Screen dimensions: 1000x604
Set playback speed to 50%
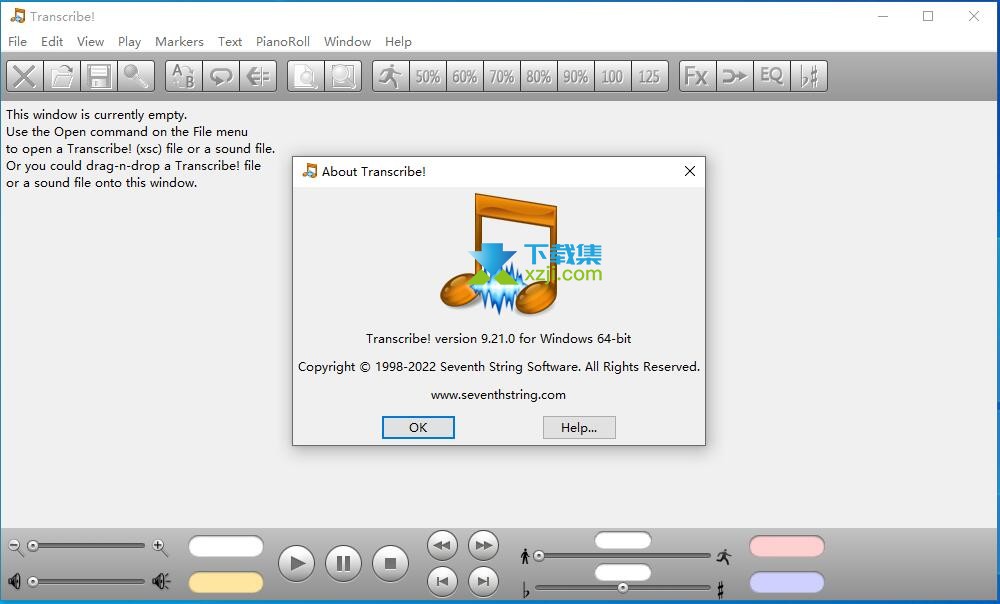click(x=427, y=77)
